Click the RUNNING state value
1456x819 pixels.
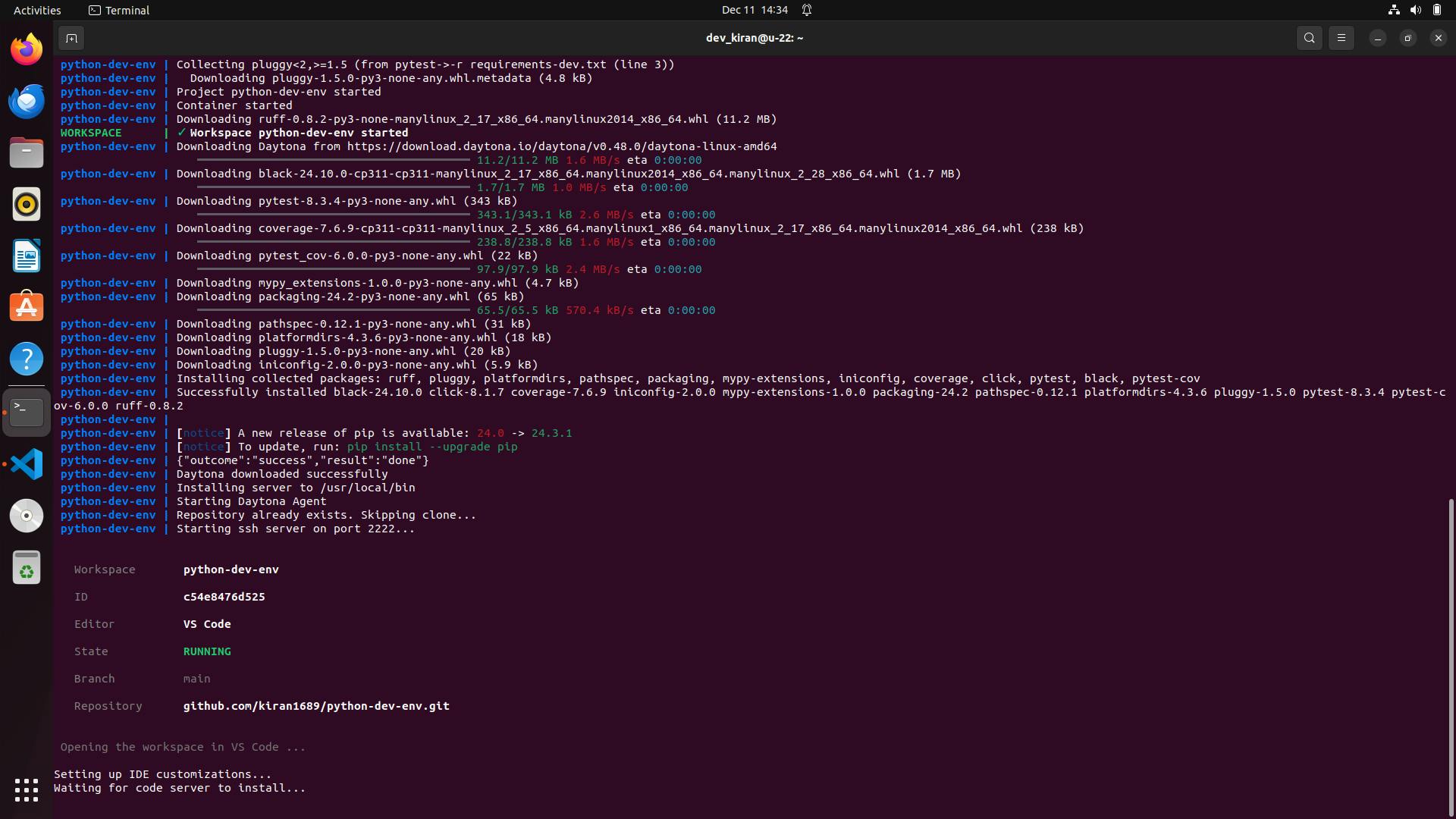pyautogui.click(x=207, y=651)
